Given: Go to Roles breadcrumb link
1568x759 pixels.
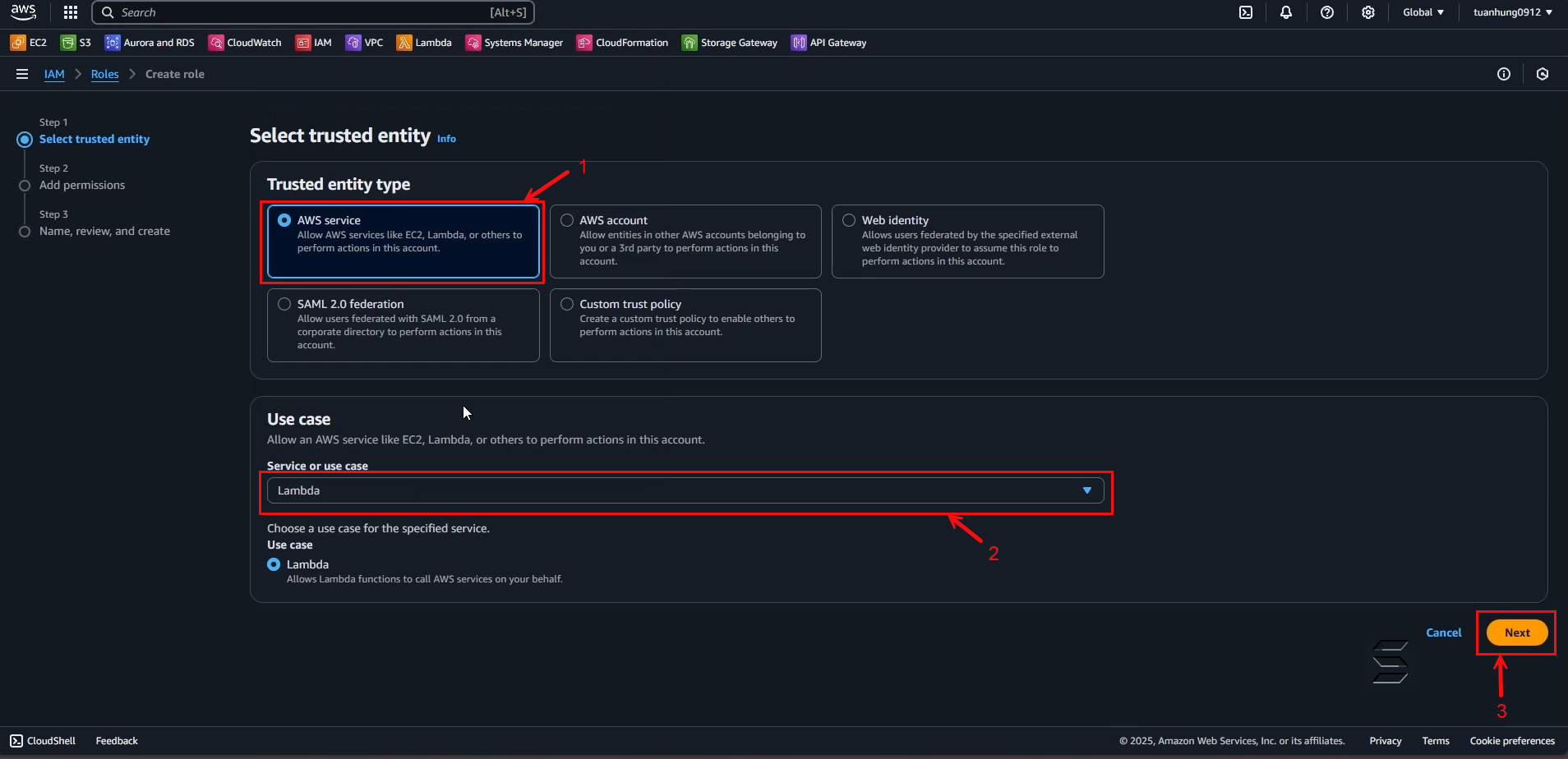Looking at the screenshot, I should pos(104,74).
